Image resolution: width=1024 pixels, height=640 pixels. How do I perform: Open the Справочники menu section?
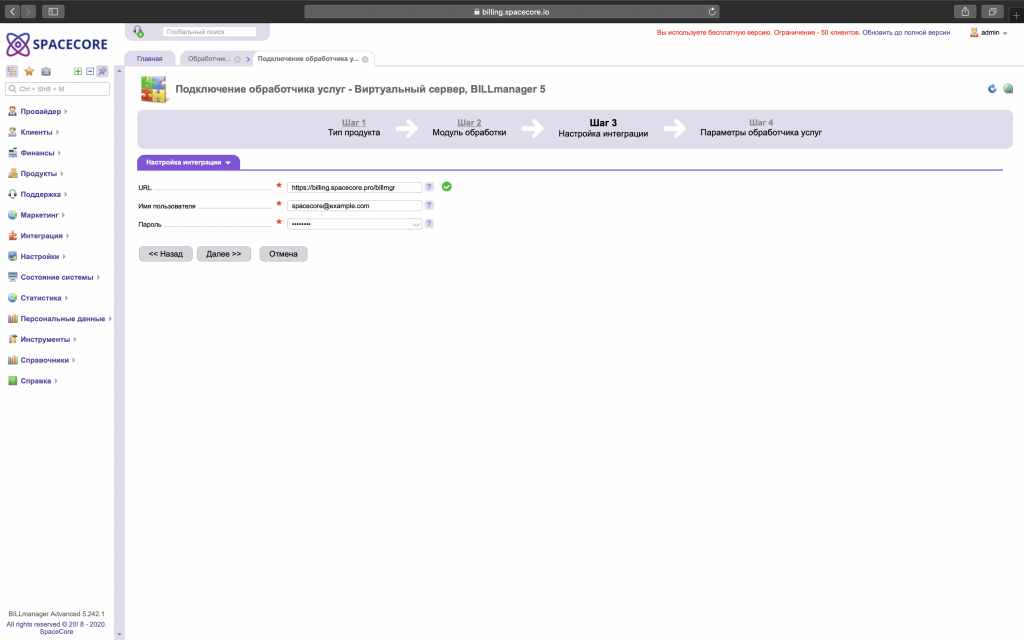click(42, 360)
